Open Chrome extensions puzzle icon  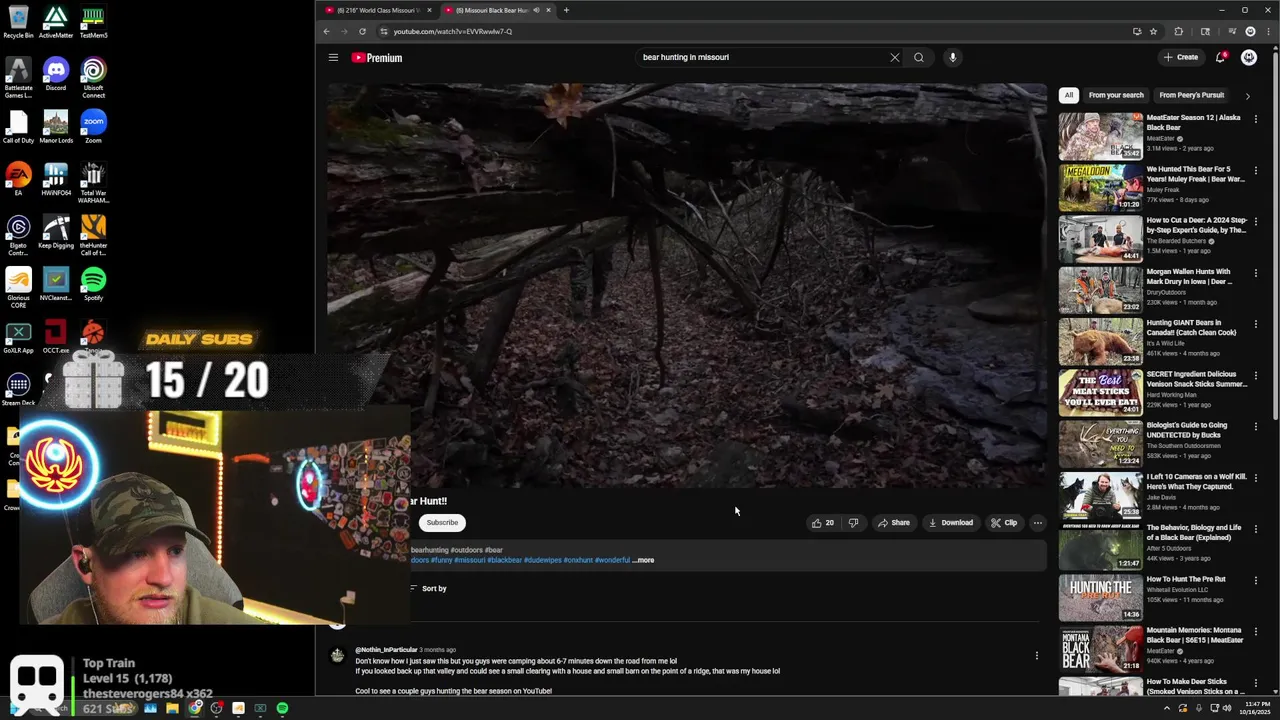click(x=1178, y=31)
